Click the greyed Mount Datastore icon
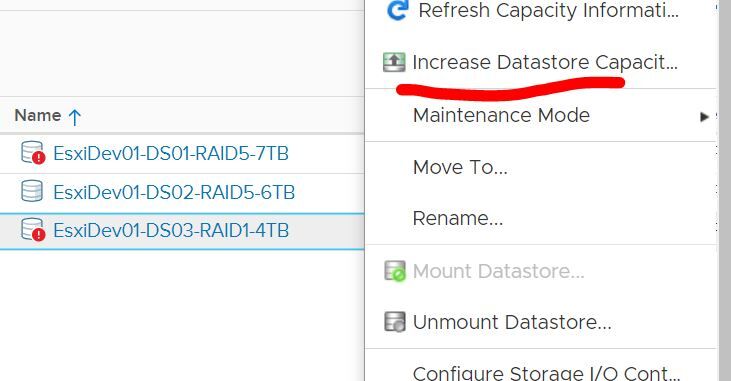731x381 pixels. pyautogui.click(x=394, y=270)
